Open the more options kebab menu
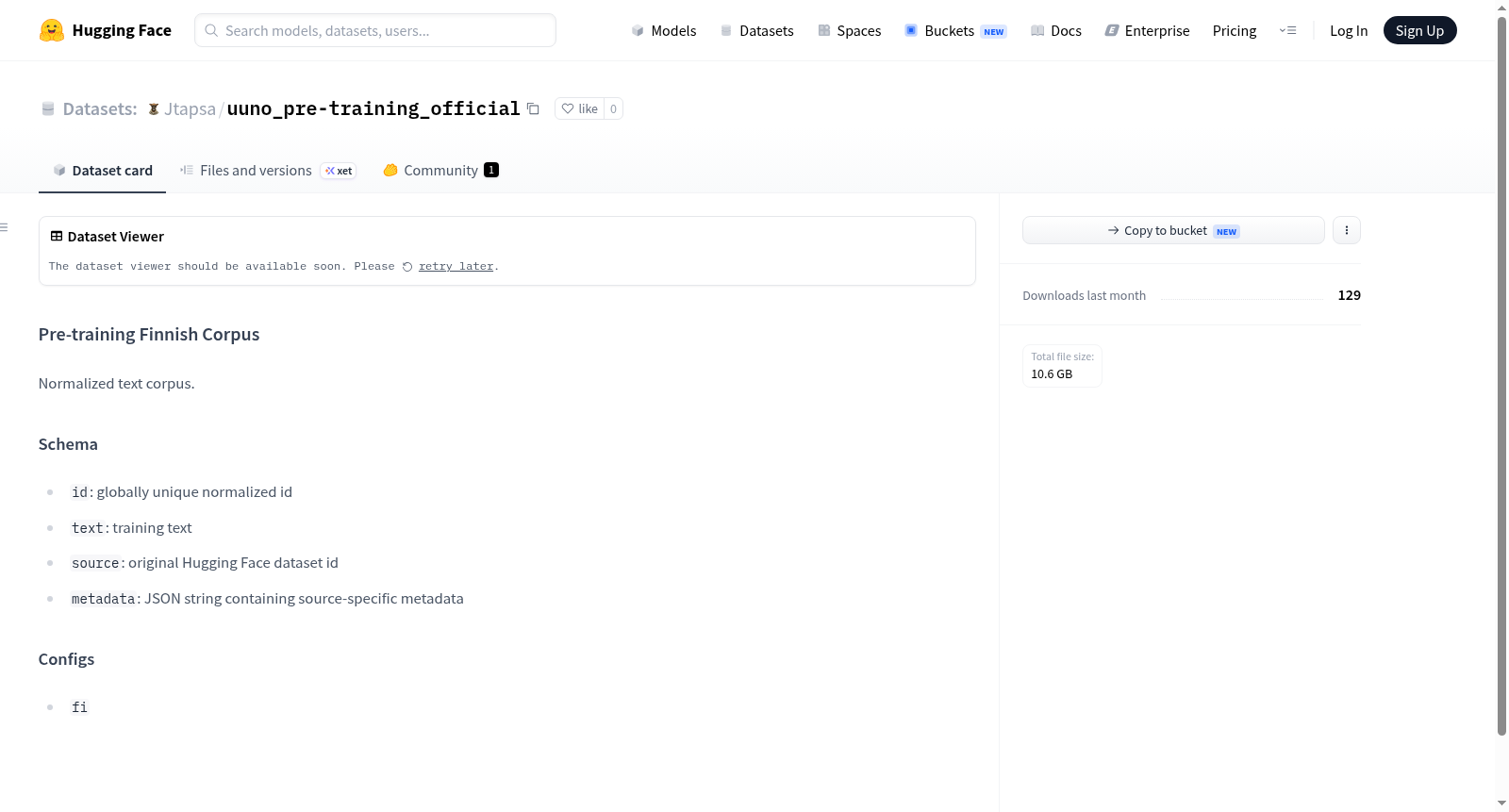This screenshot has width=1509, height=812. 1346,230
